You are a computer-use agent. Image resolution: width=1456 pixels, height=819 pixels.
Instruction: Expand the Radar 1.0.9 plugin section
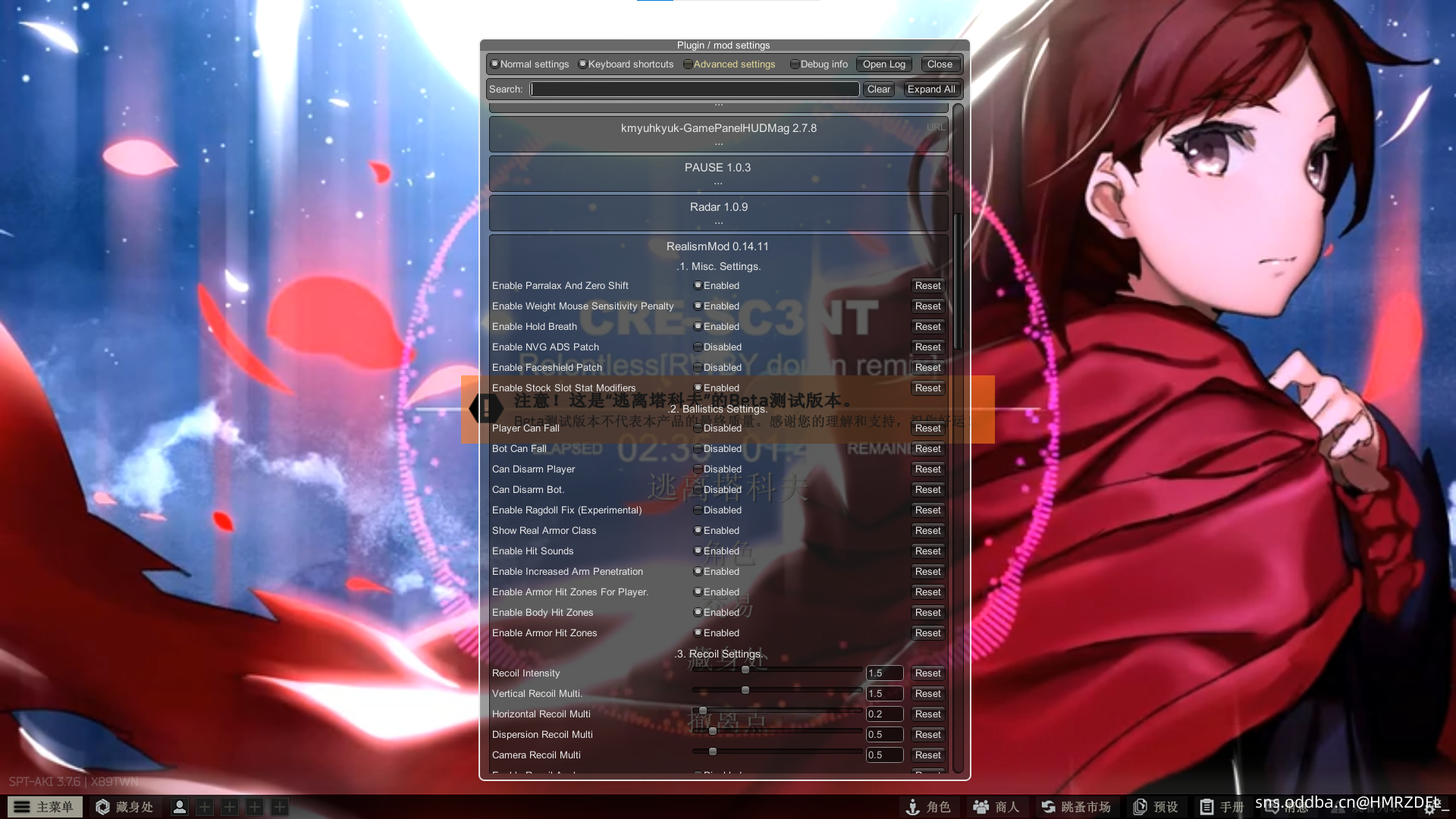tap(717, 207)
